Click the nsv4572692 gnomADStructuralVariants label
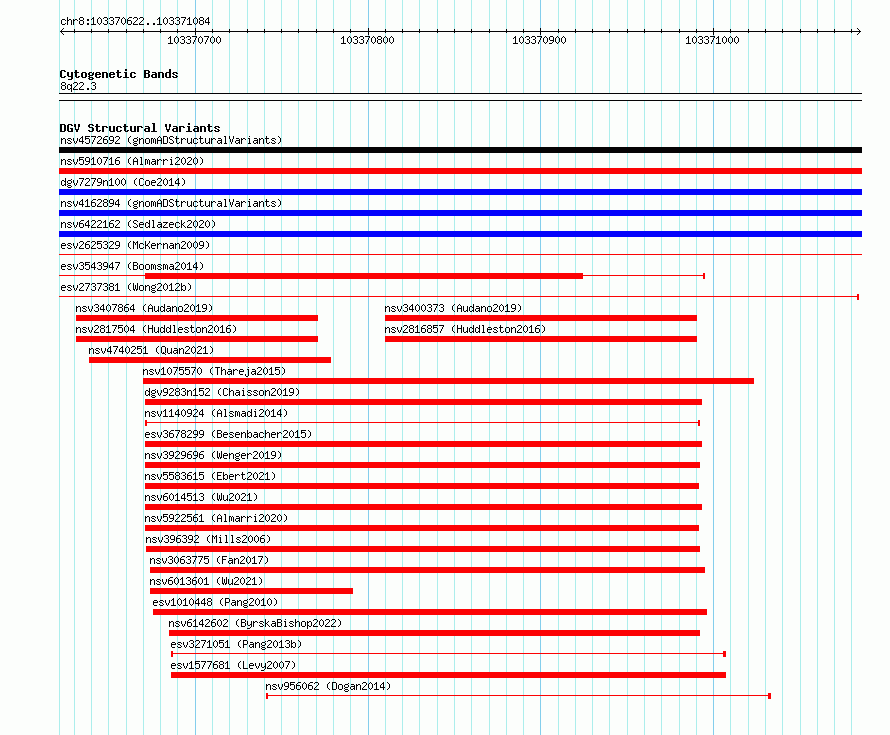890x735 pixels. coord(171,140)
